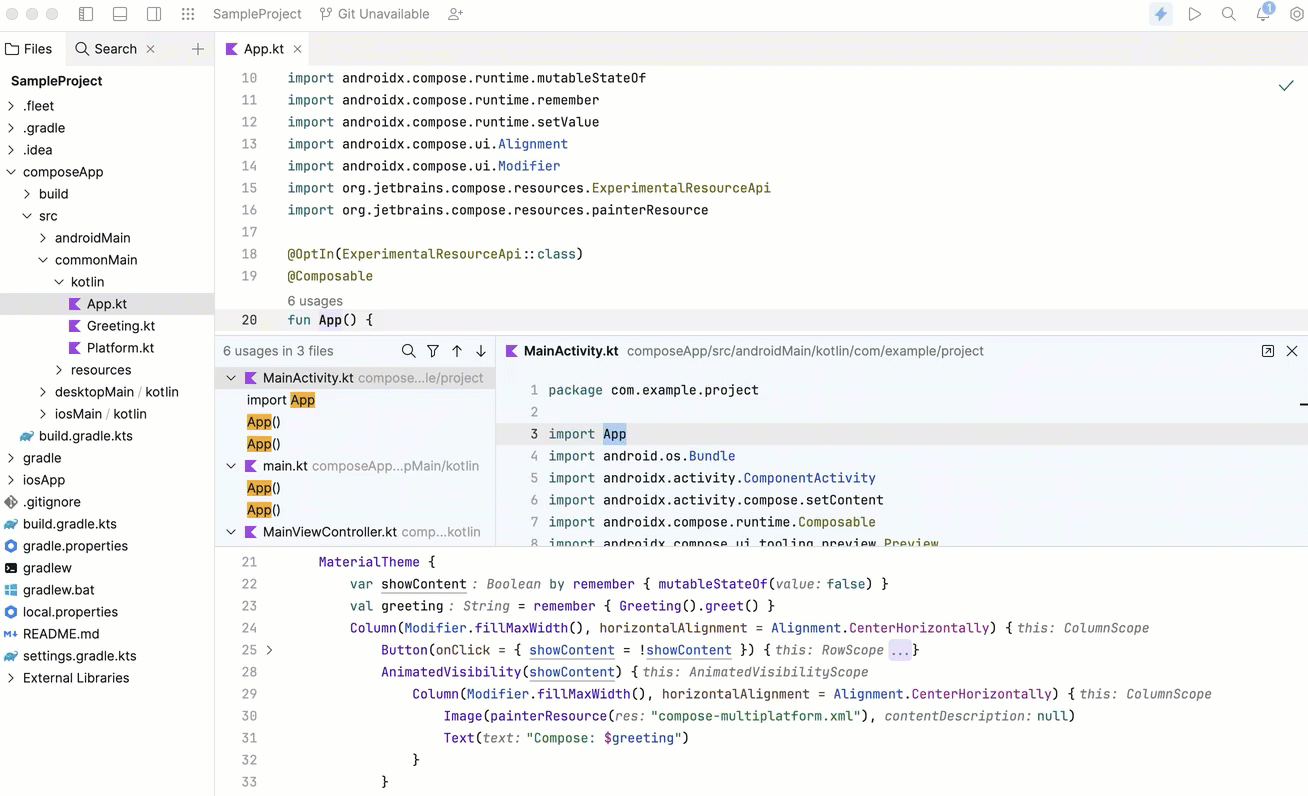Open usages preview in separate editor icon

point(1267,351)
